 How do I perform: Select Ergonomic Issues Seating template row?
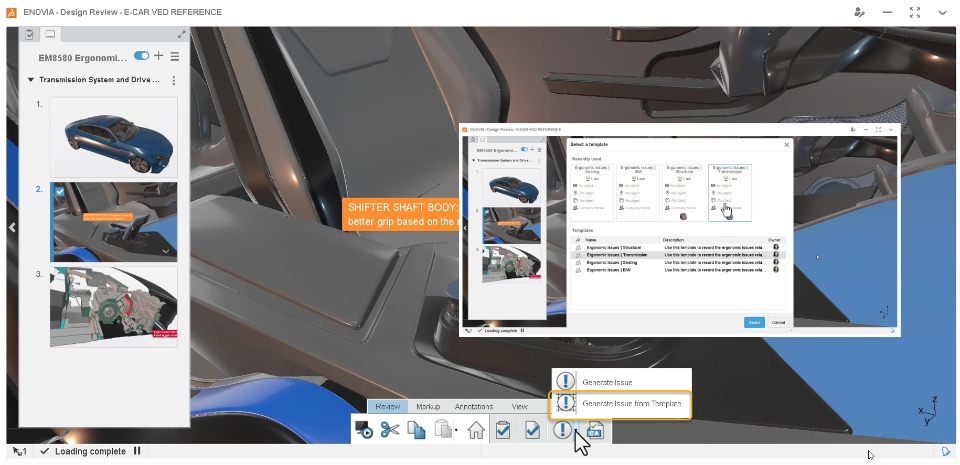[678, 262]
